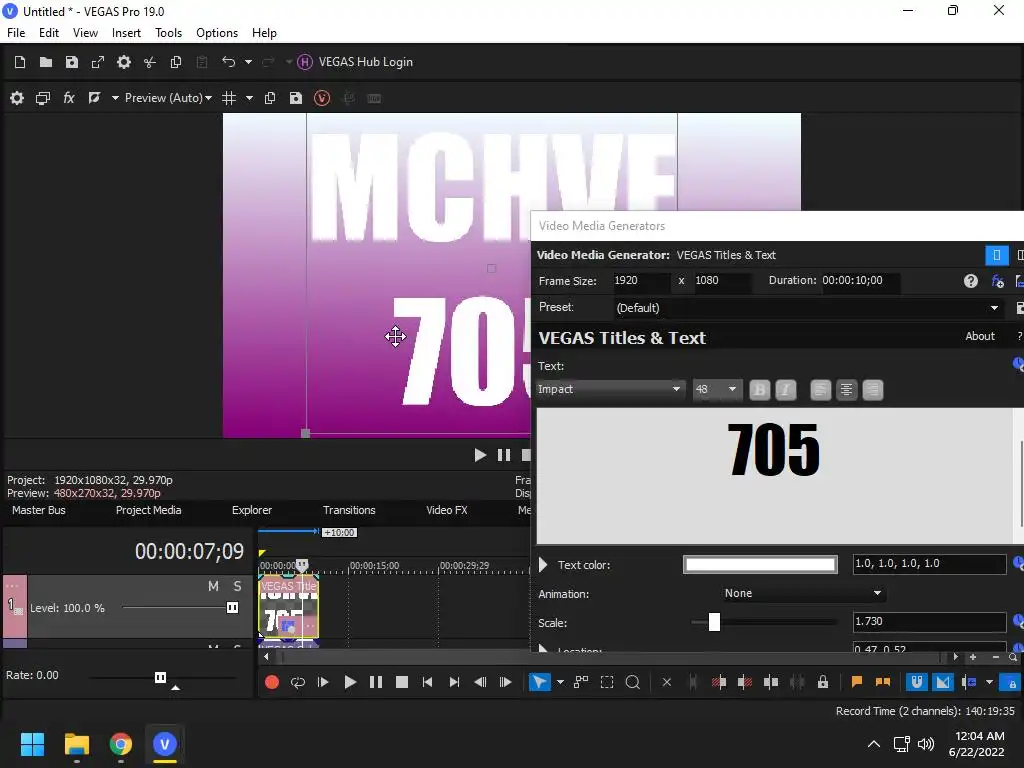Go to start of the project

[428, 682]
